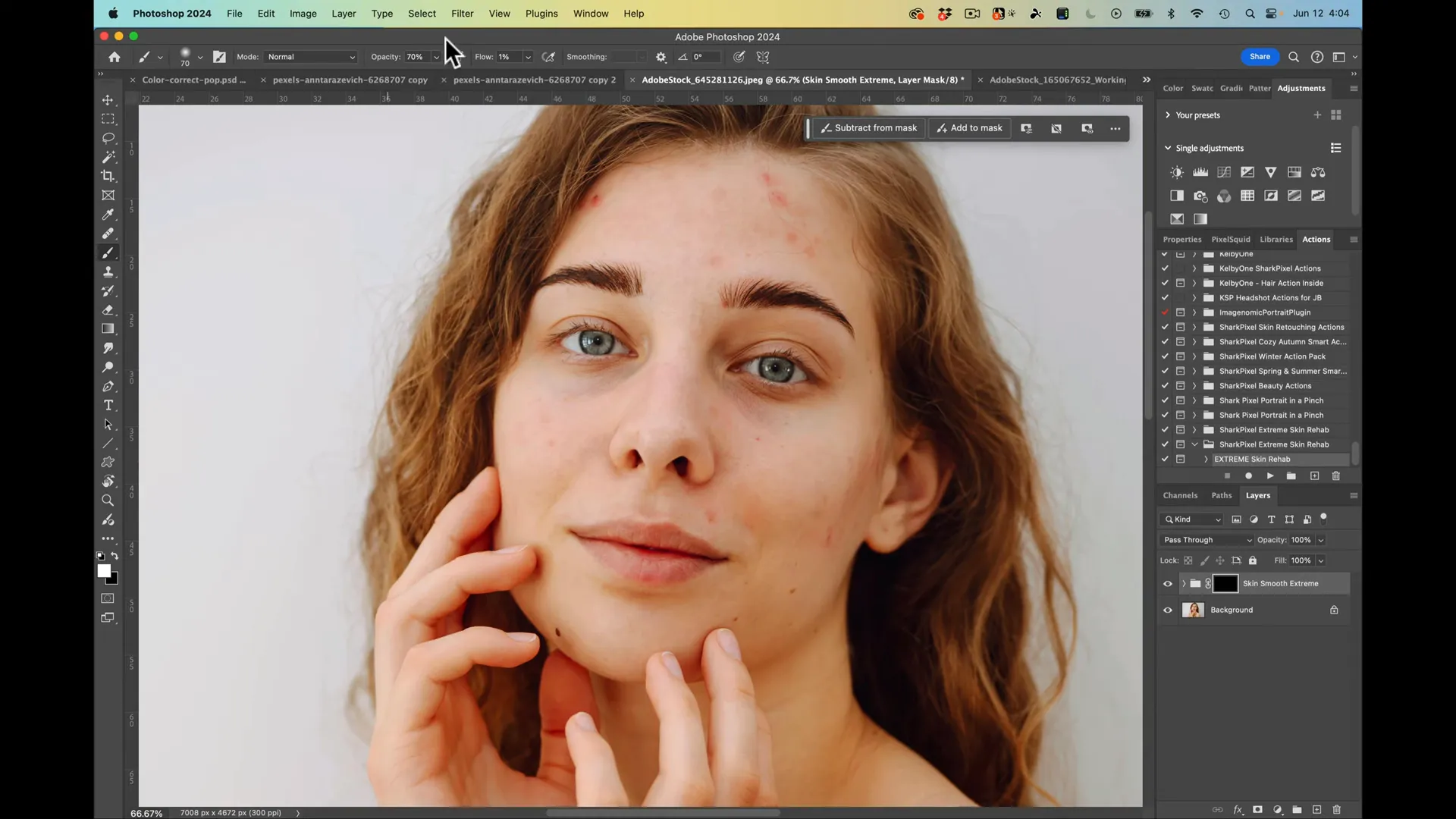The image size is (1456, 819).
Task: Open the Layer menu
Action: point(344,14)
